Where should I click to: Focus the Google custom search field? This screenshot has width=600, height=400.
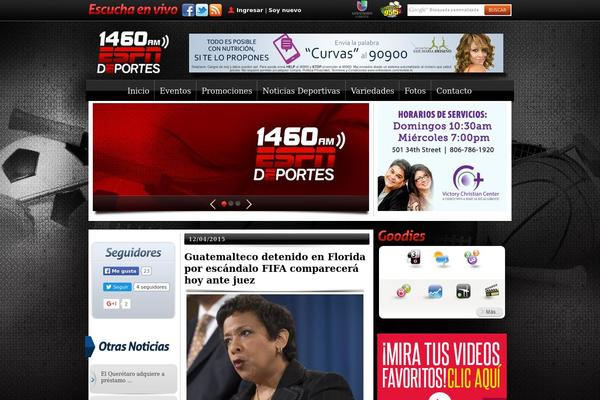point(446,10)
